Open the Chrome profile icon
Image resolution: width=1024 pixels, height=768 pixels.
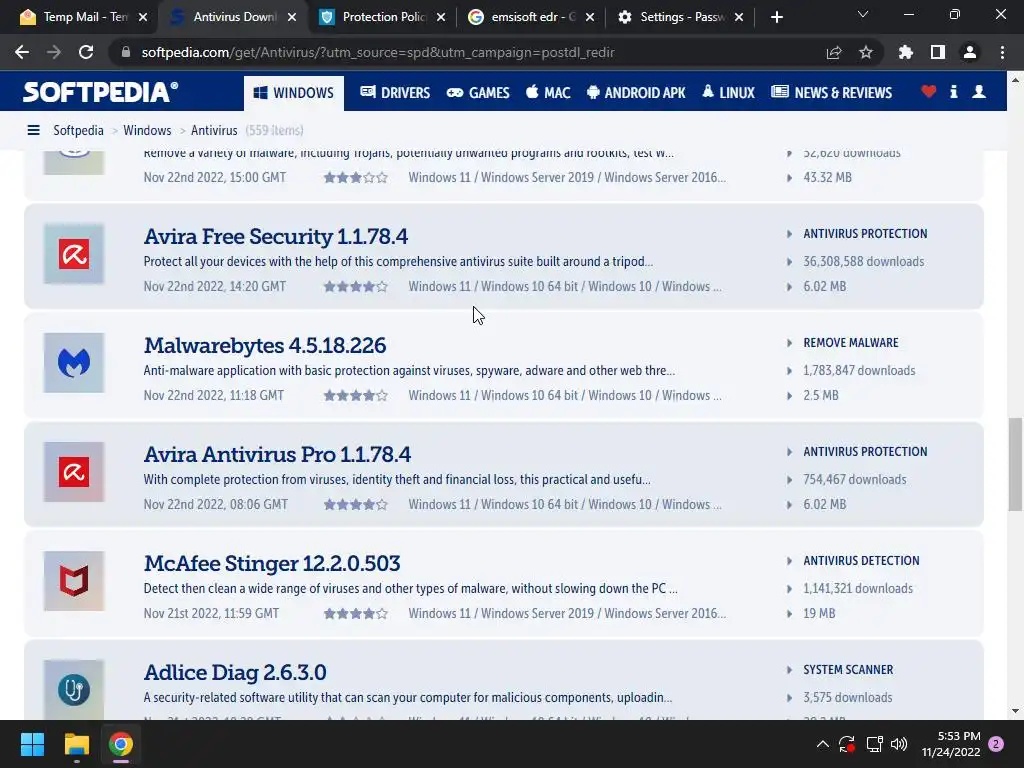point(970,52)
